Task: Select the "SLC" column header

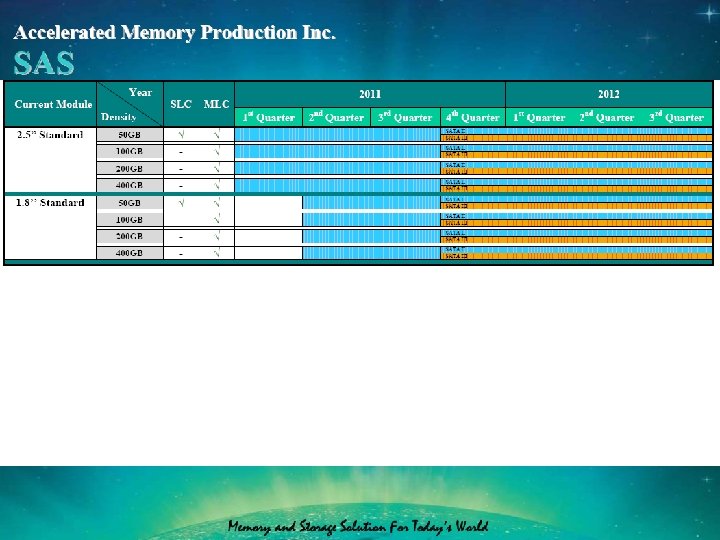Action: click(181, 104)
